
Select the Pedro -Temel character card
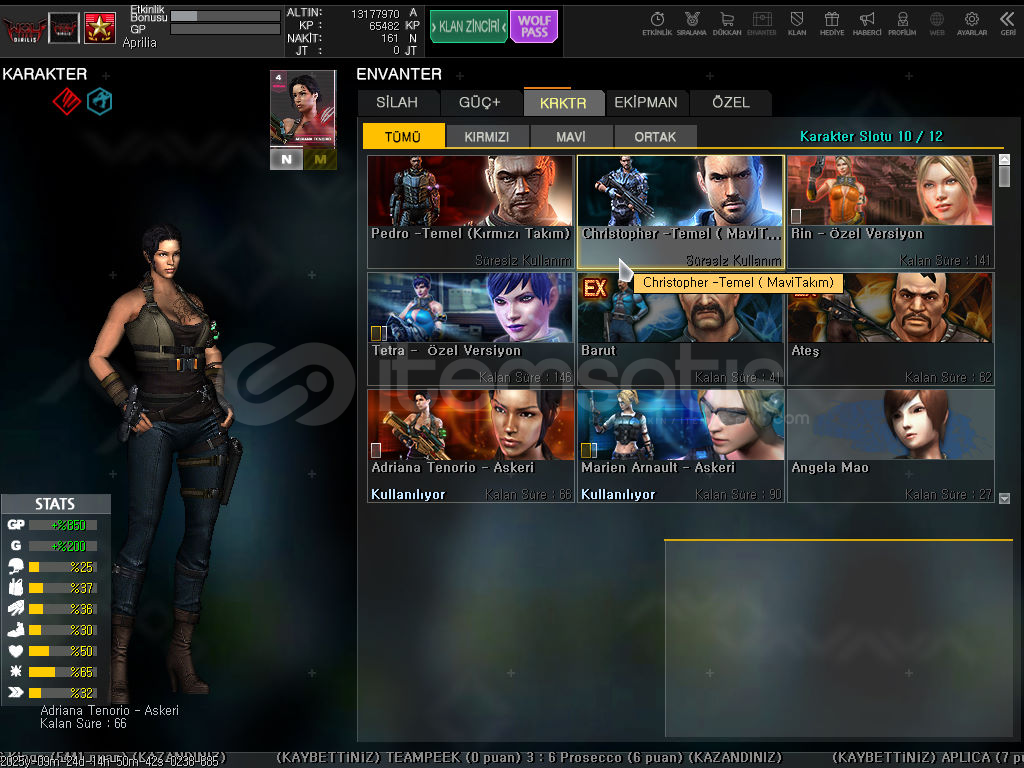470,212
